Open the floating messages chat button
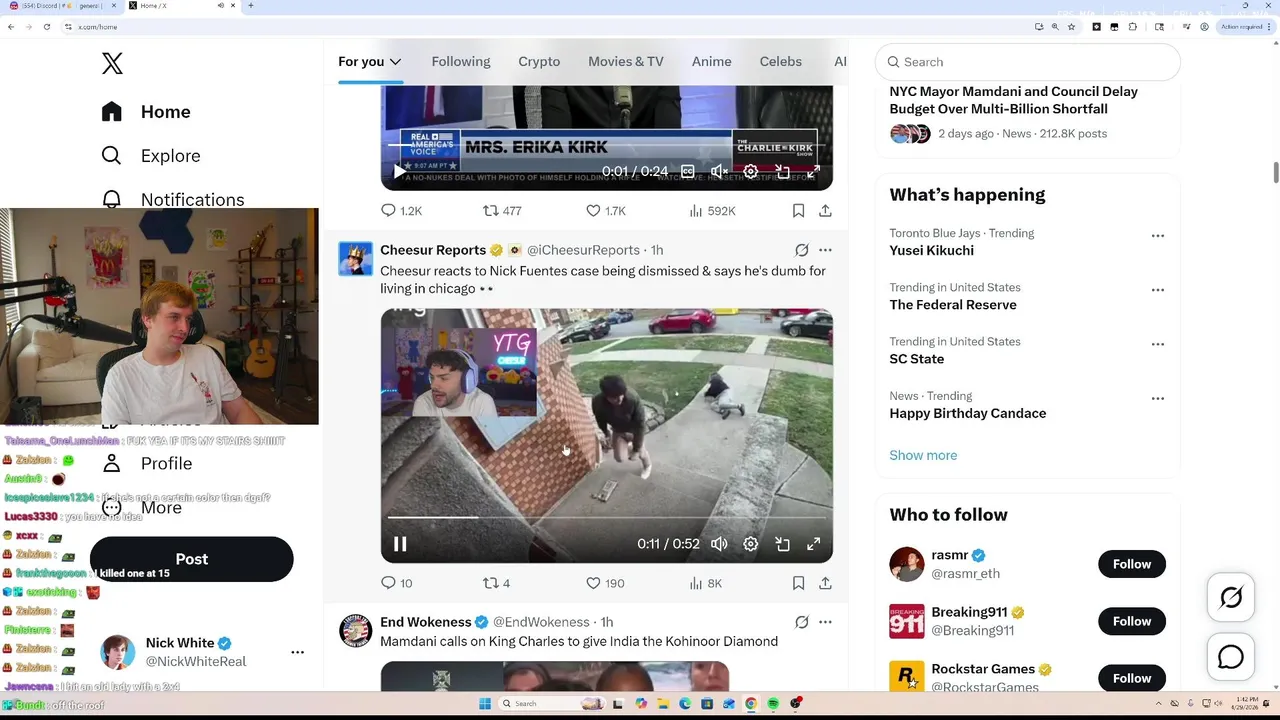The image size is (1280, 720). click(1231, 657)
